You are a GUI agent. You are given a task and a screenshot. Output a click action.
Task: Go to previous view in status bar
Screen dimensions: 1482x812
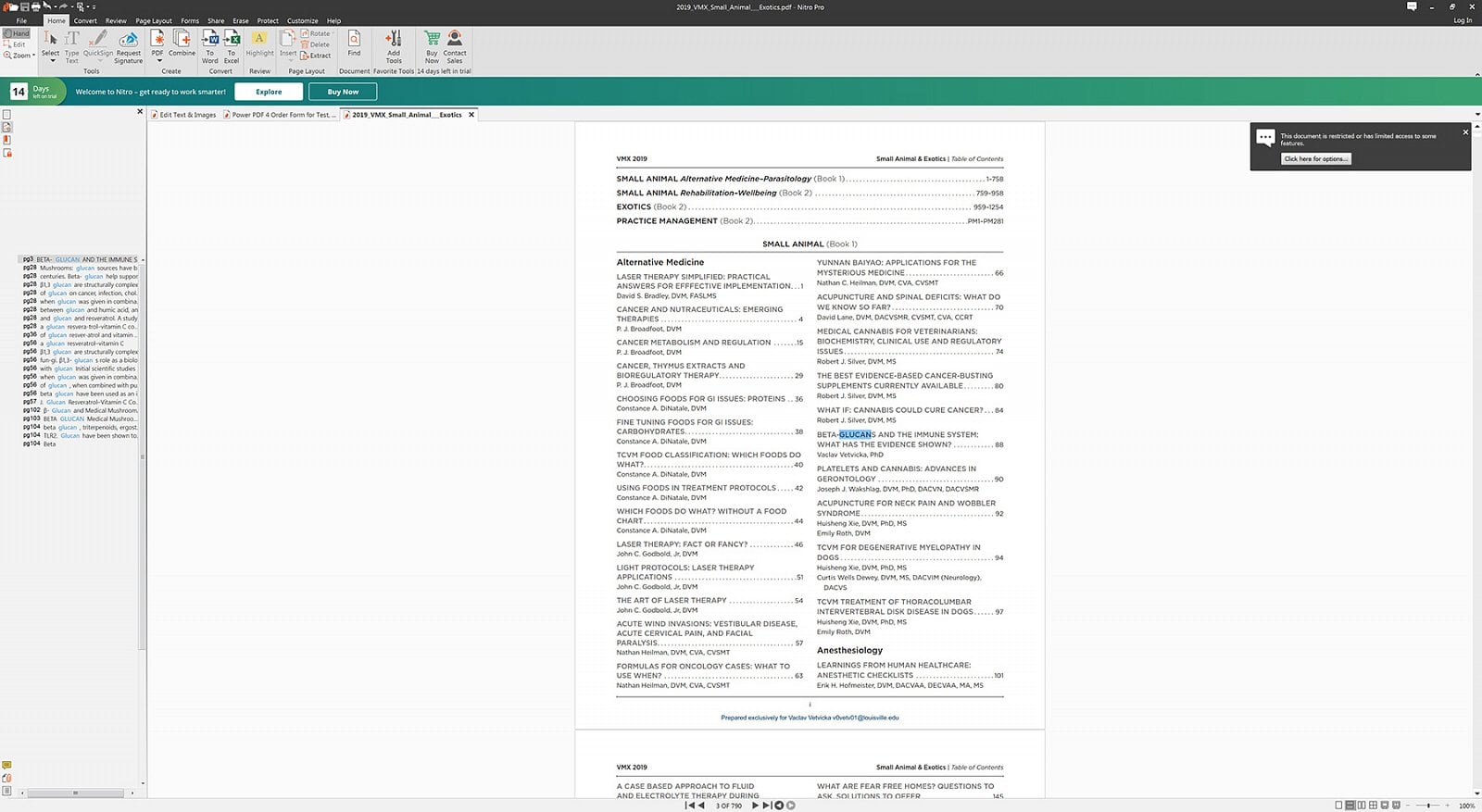779,806
